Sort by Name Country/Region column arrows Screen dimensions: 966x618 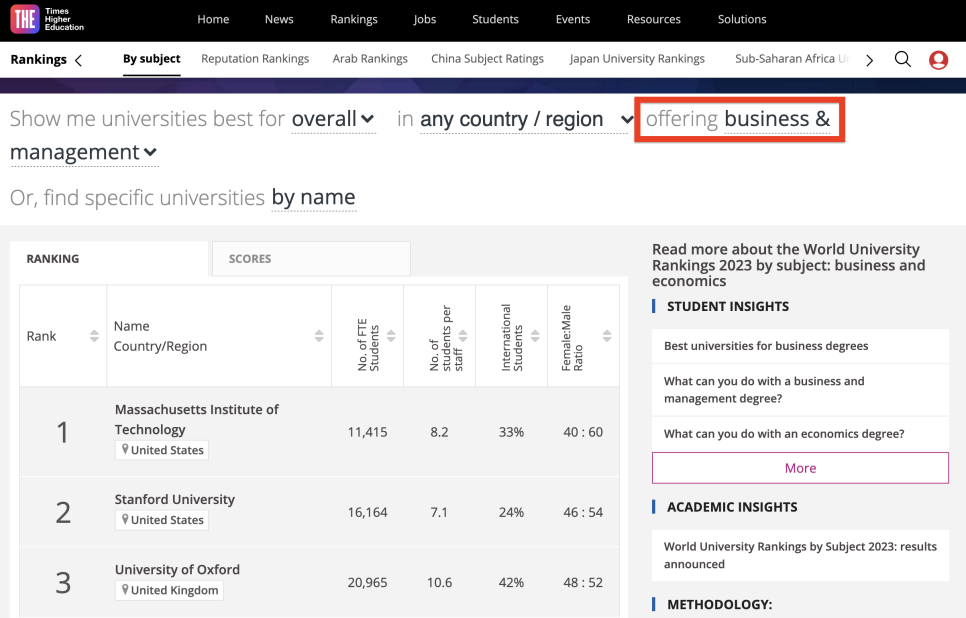coord(319,336)
